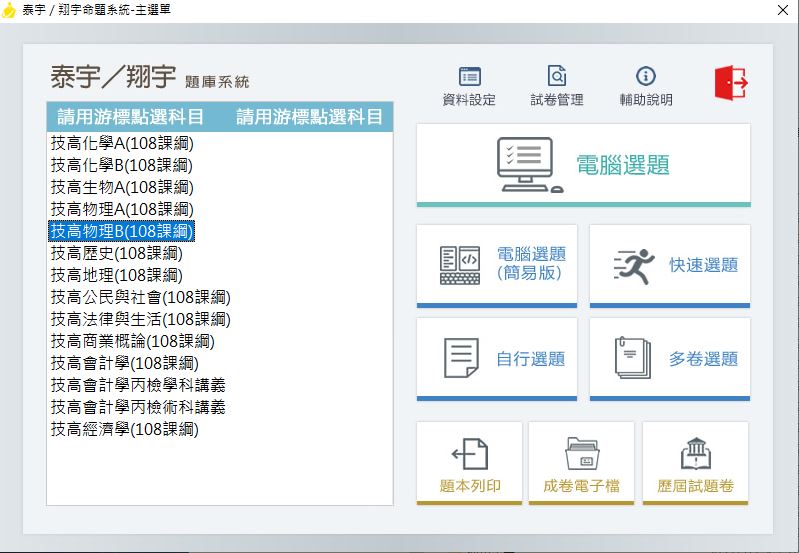Screen dimensions: 799x553
Task: Choose 技高歷史(108課綱) in the list
Action: point(117,253)
